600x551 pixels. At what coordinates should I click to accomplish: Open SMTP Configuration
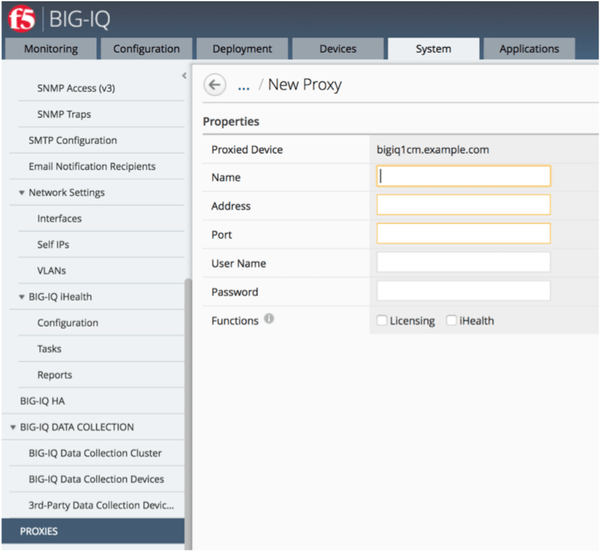[x=73, y=140]
